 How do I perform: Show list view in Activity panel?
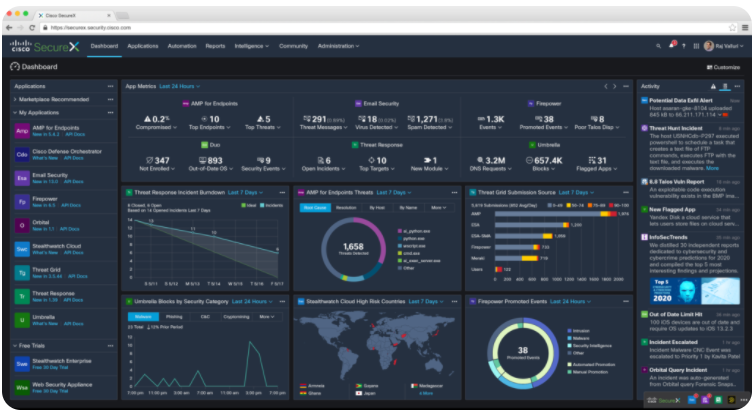(x=725, y=86)
